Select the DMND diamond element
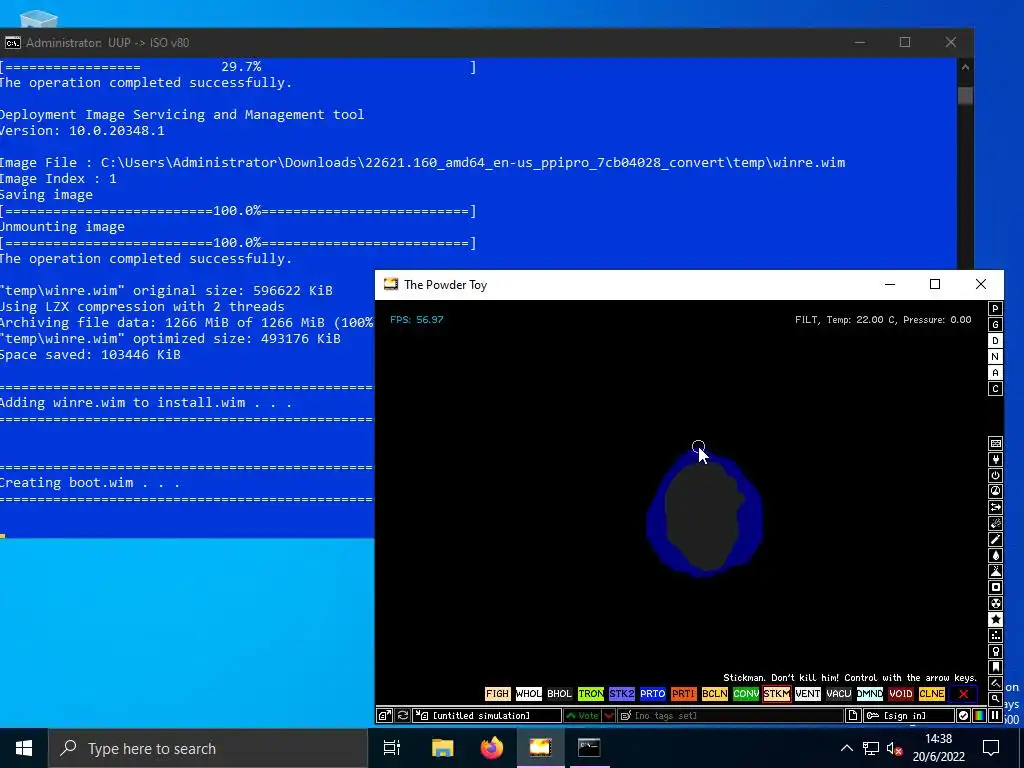This screenshot has height=768, width=1024. 870,694
